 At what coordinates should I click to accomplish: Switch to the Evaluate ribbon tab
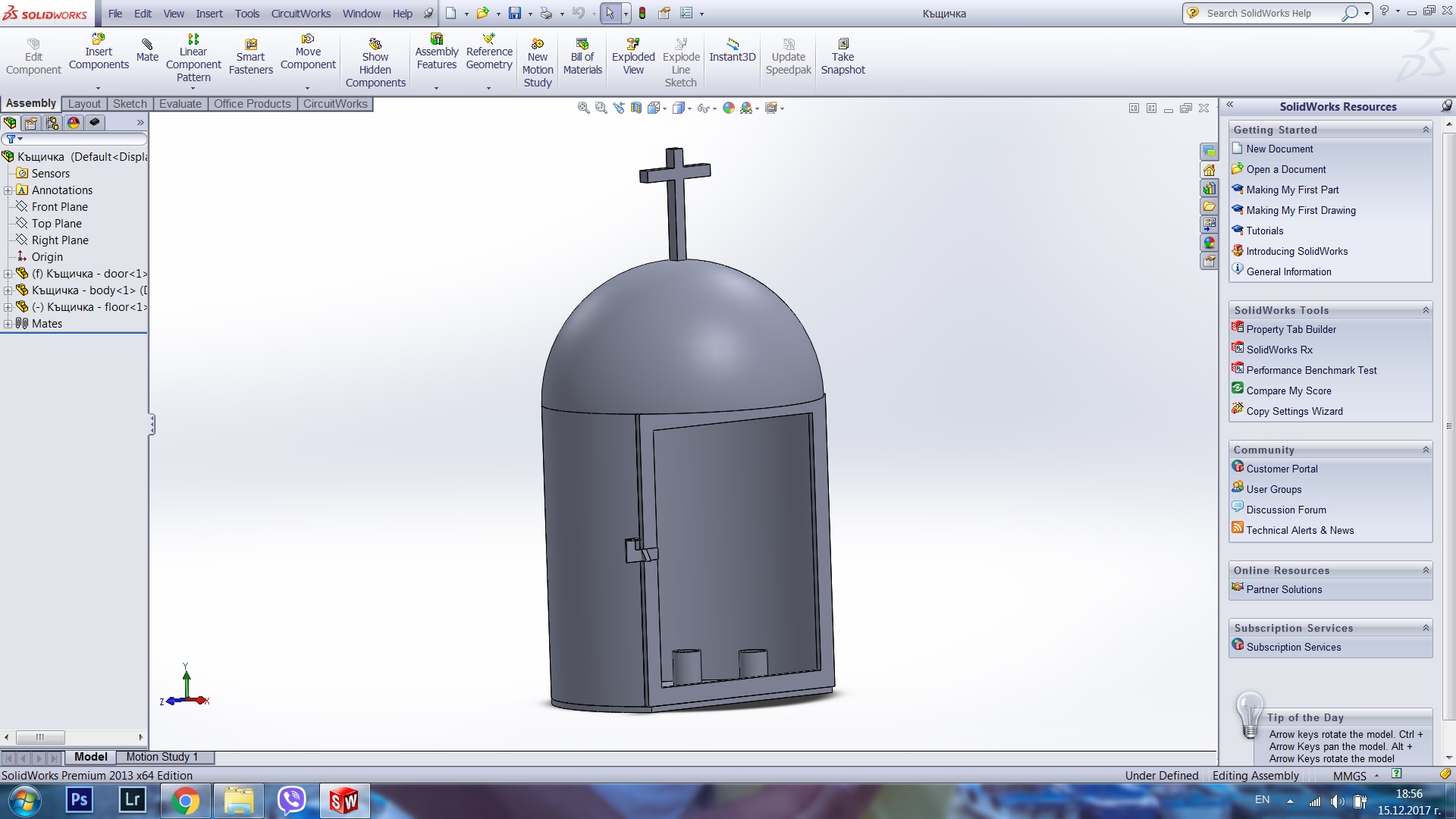[180, 104]
